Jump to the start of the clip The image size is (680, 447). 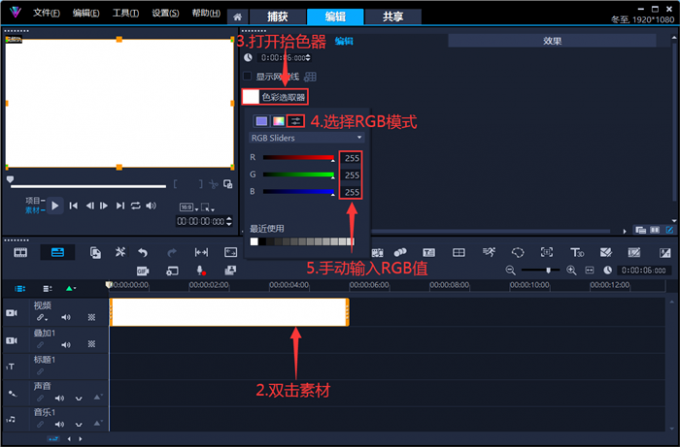[74, 206]
